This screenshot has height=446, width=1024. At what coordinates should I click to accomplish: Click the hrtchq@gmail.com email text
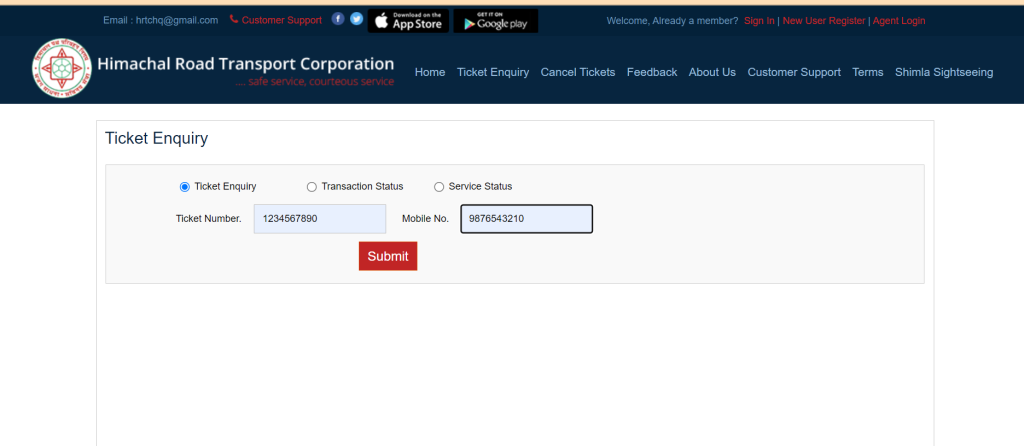coord(177,20)
